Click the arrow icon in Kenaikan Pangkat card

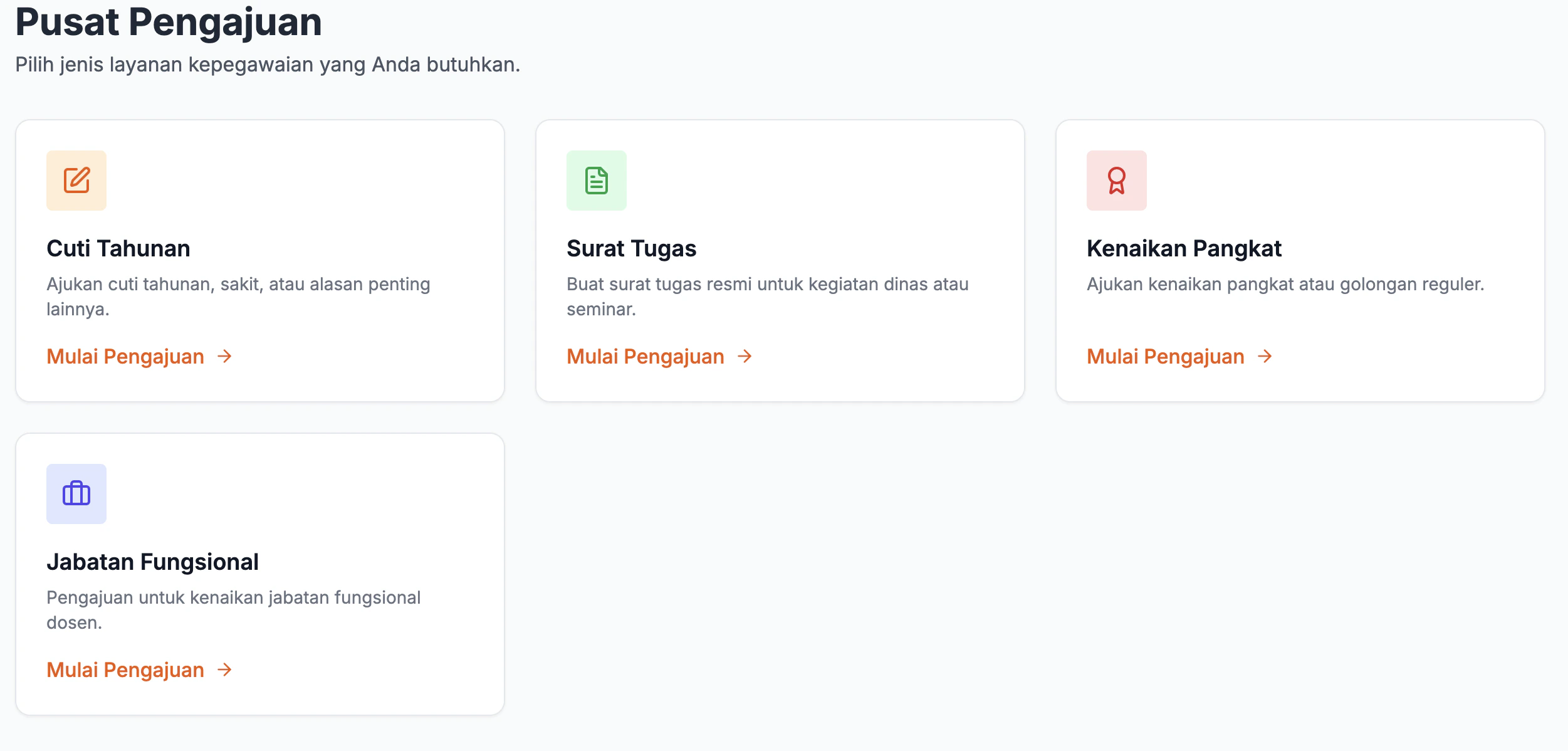coord(1265,357)
